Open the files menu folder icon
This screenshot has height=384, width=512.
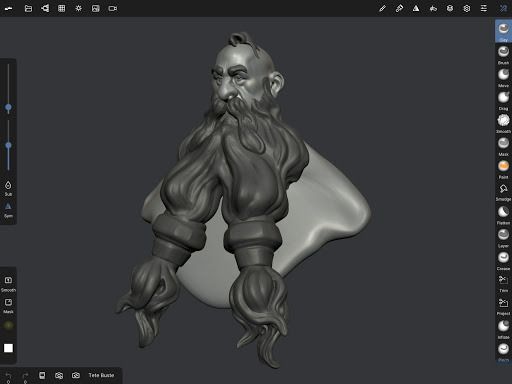click(x=28, y=8)
